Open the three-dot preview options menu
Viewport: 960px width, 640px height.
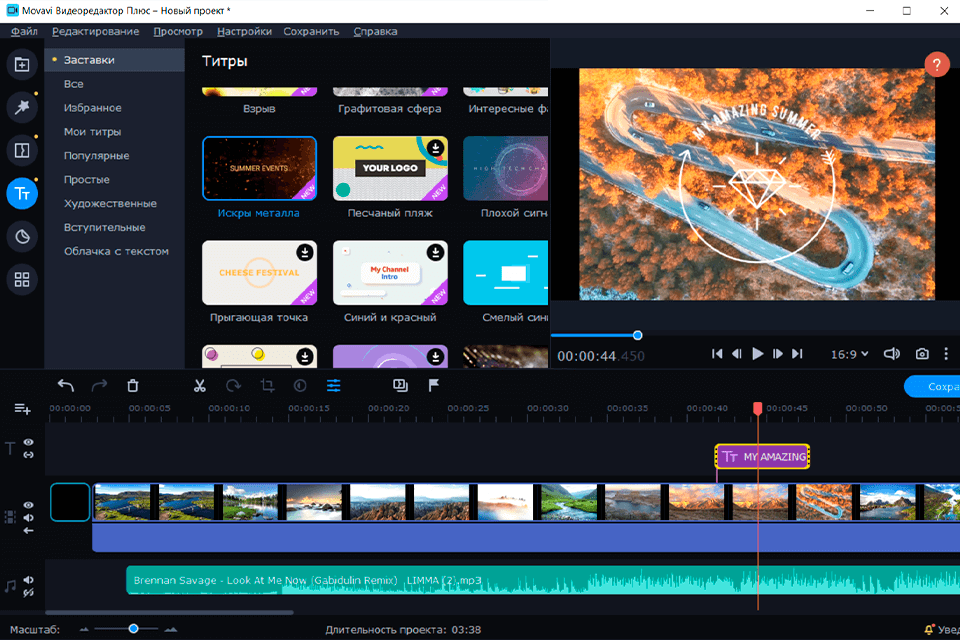946,354
